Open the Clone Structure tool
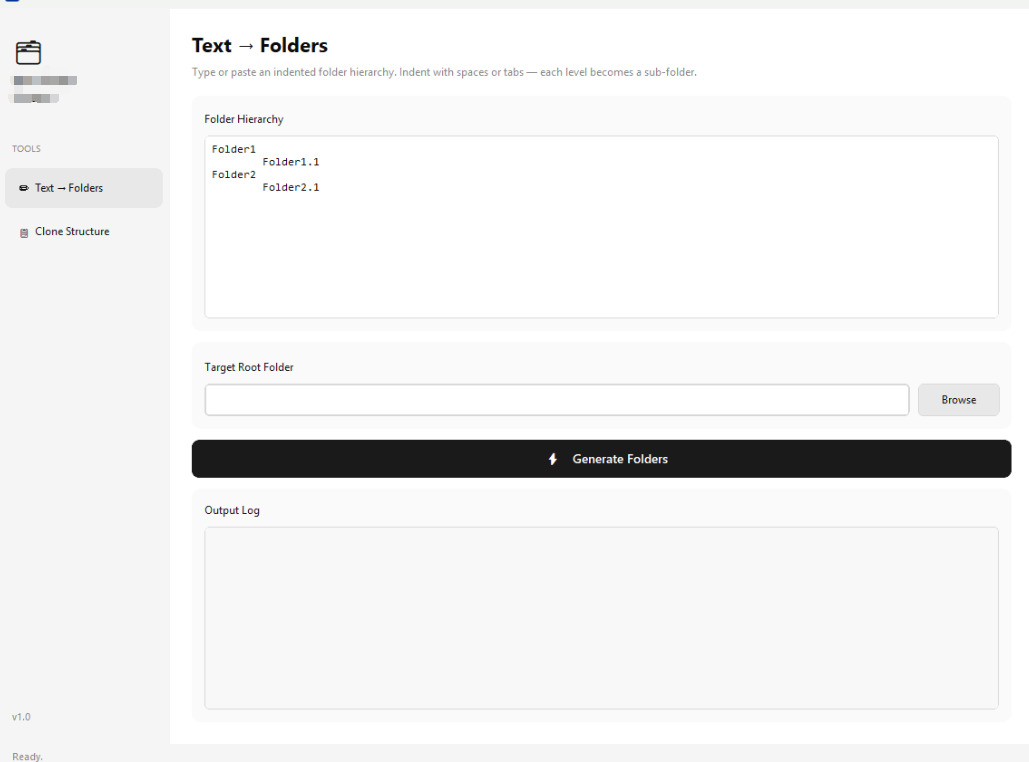Image resolution: width=1029 pixels, height=762 pixels. tap(83, 232)
